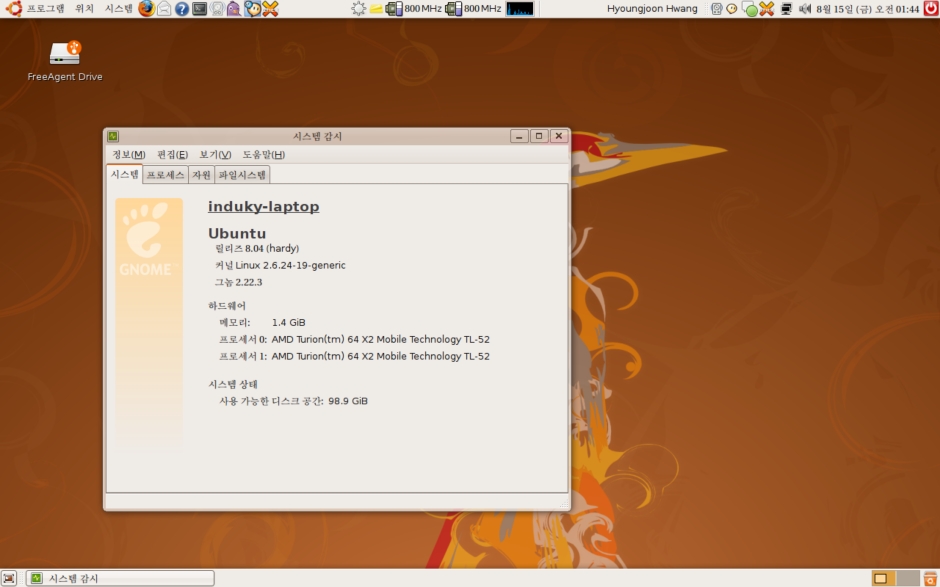The width and height of the screenshot is (940, 587).
Task: Launch Pidgin from the top panel
Action: coord(234,8)
